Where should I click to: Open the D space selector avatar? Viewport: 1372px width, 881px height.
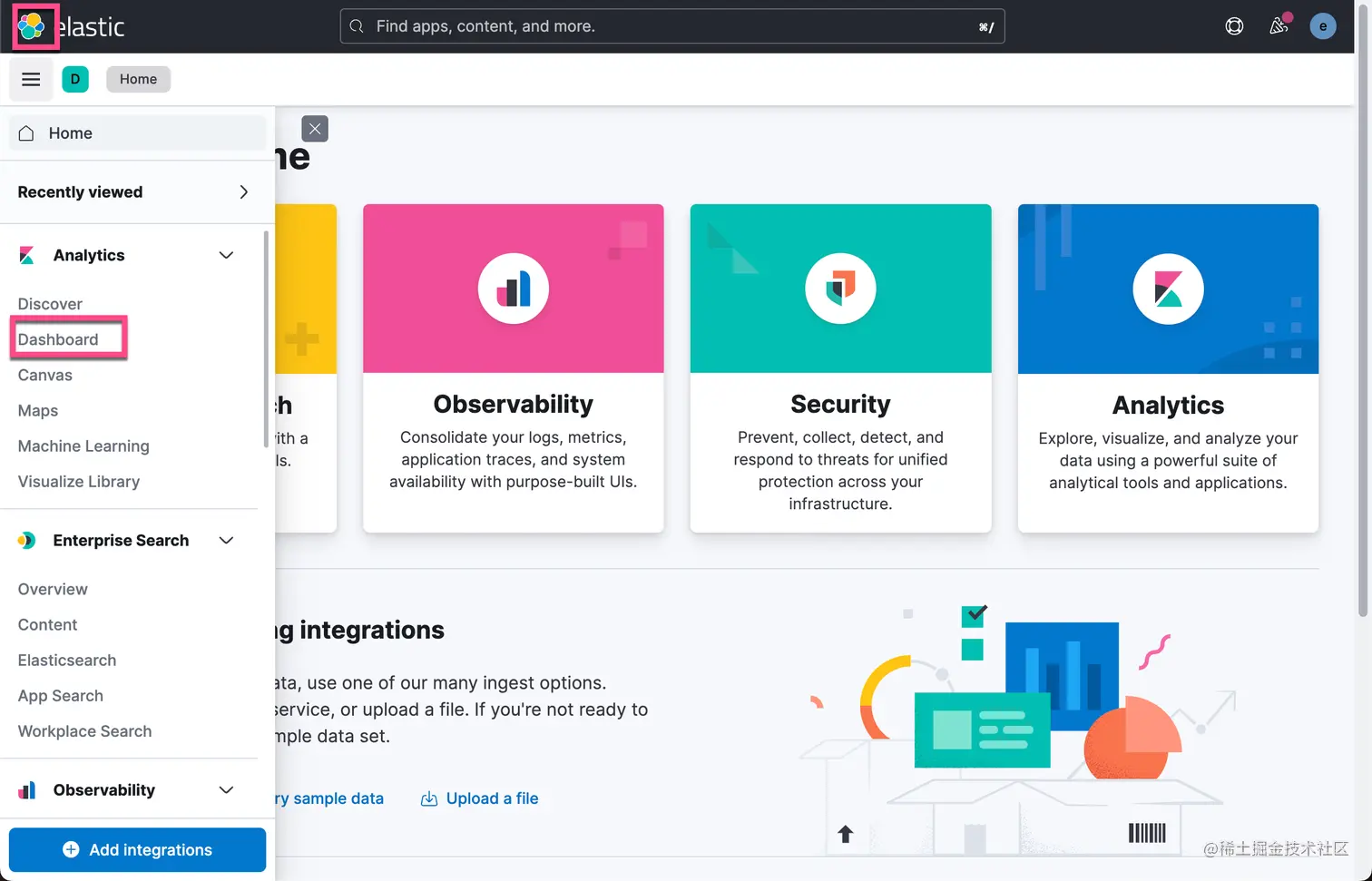point(75,79)
